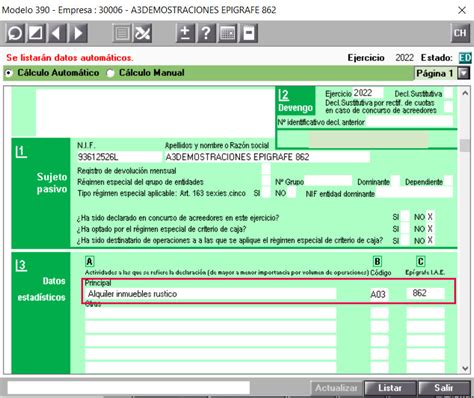Check SI for concurso de acreedores
474x398 pixels.
click(405, 217)
